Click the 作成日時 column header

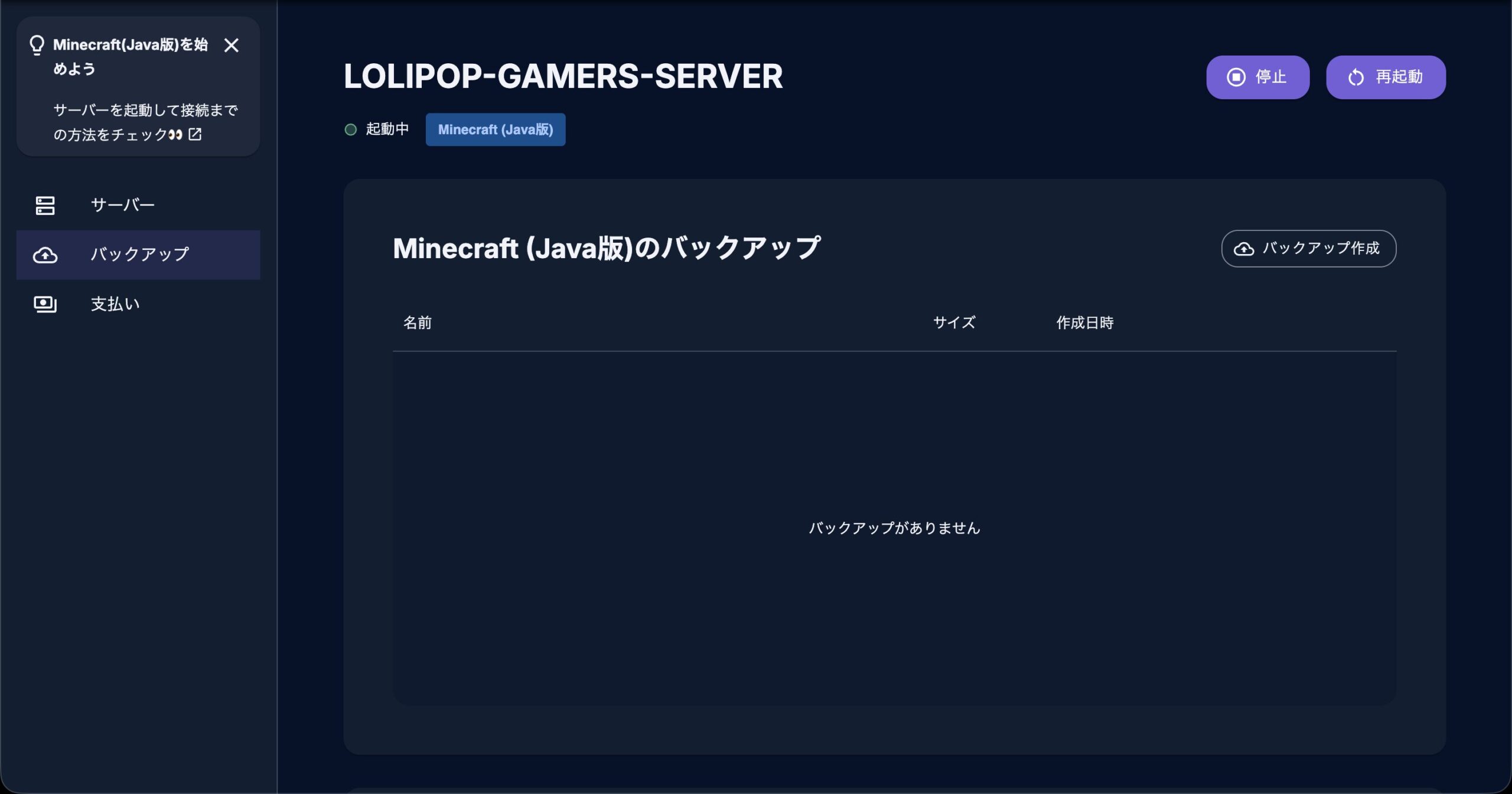[1085, 323]
